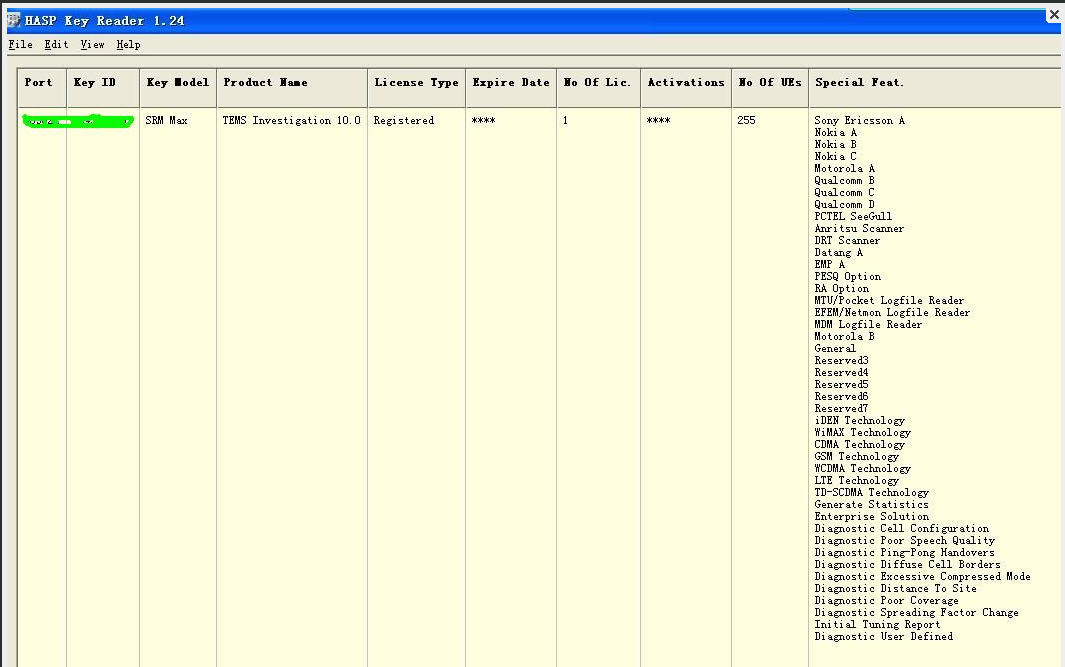The width and height of the screenshot is (1065, 667).
Task: Select the TEMS Investigation 10.0 cell
Action: (x=291, y=120)
